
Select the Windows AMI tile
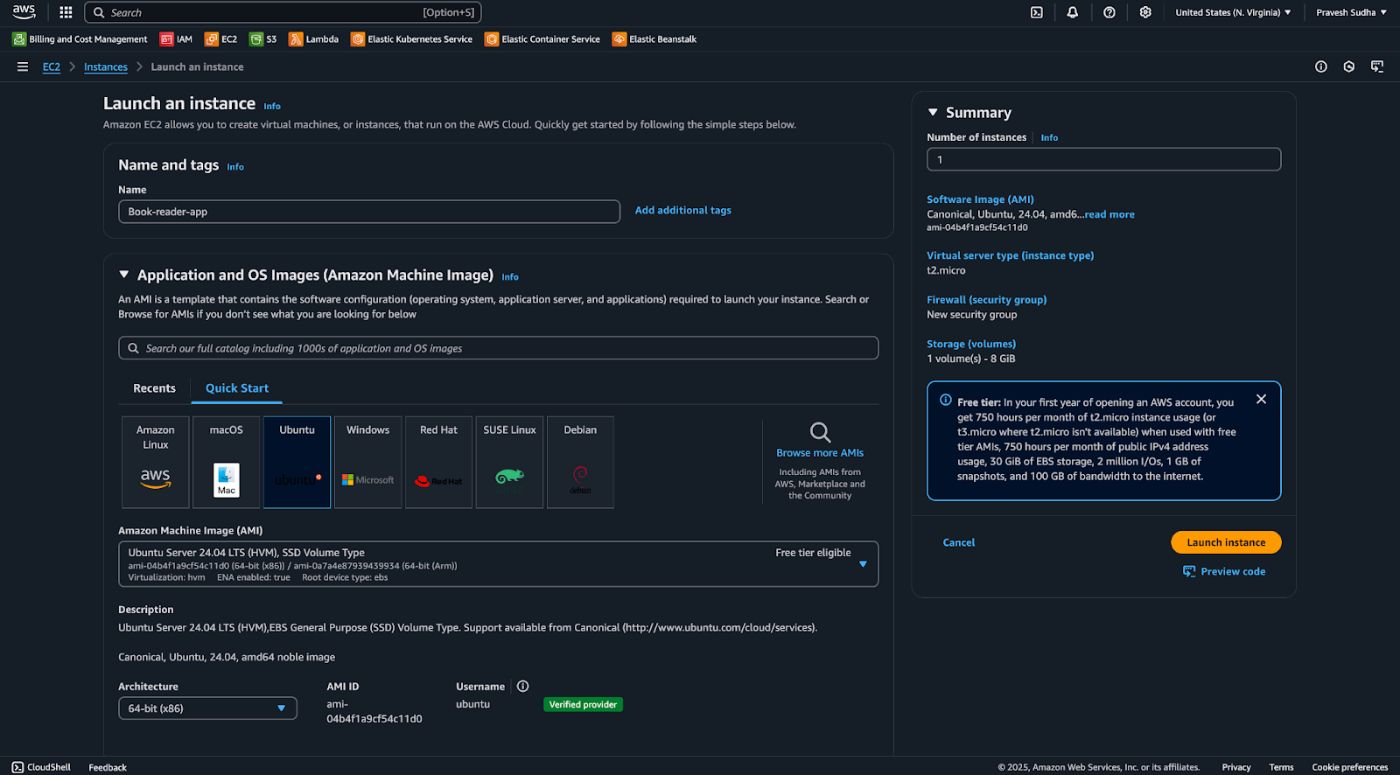368,462
